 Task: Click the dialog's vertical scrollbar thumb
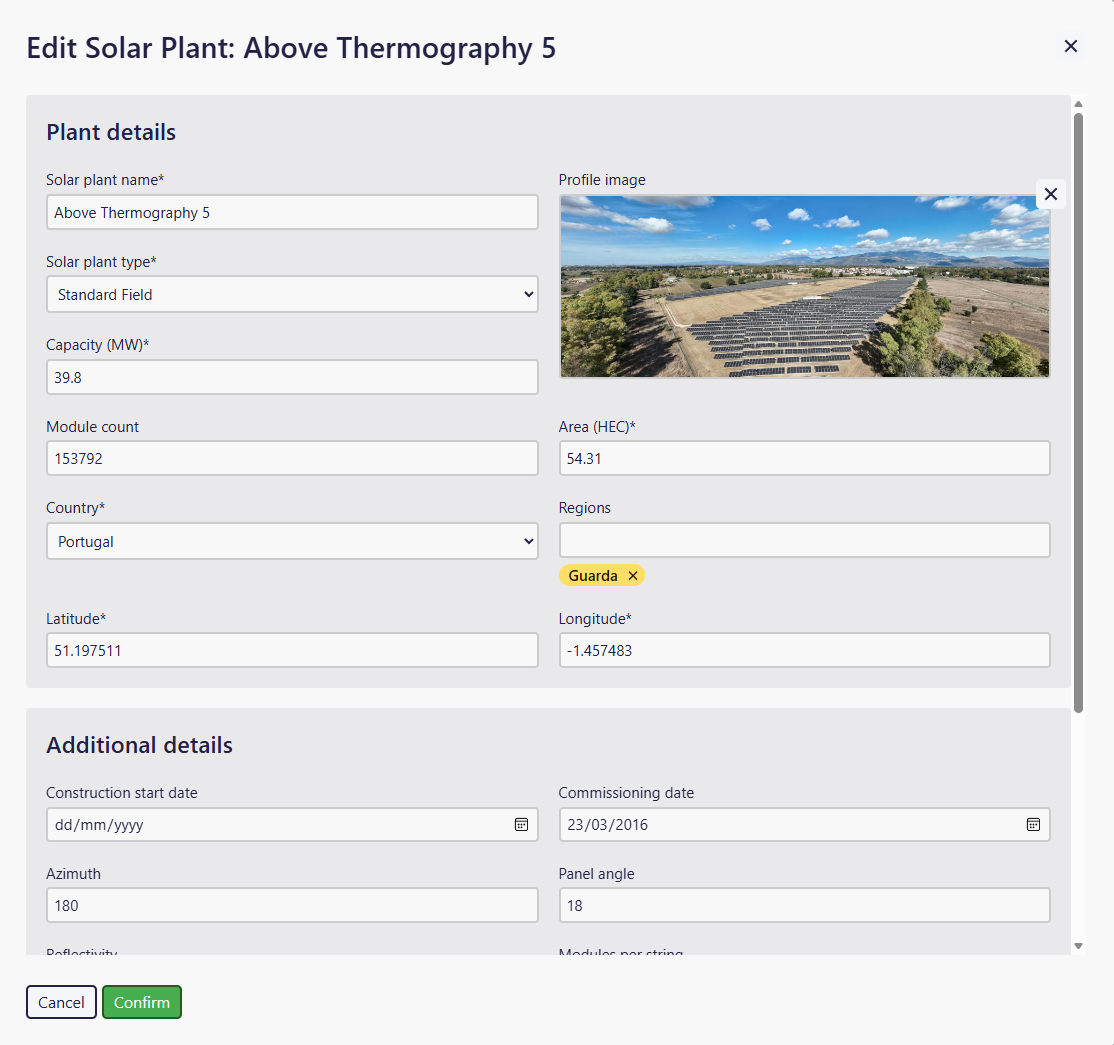click(x=1078, y=410)
